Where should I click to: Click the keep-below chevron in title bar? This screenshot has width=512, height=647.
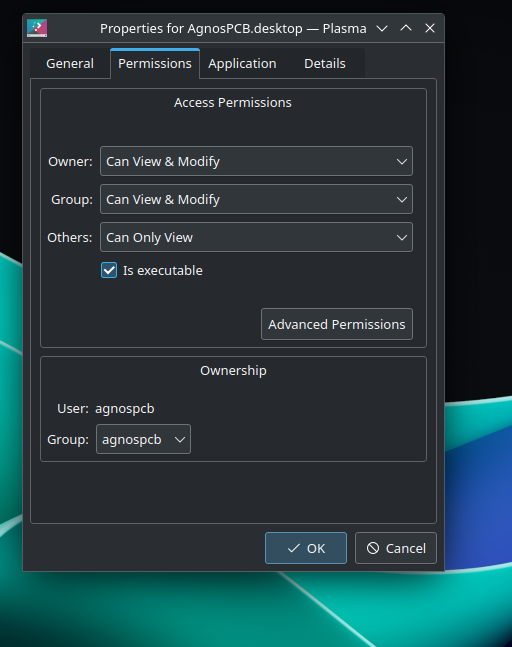[x=382, y=28]
